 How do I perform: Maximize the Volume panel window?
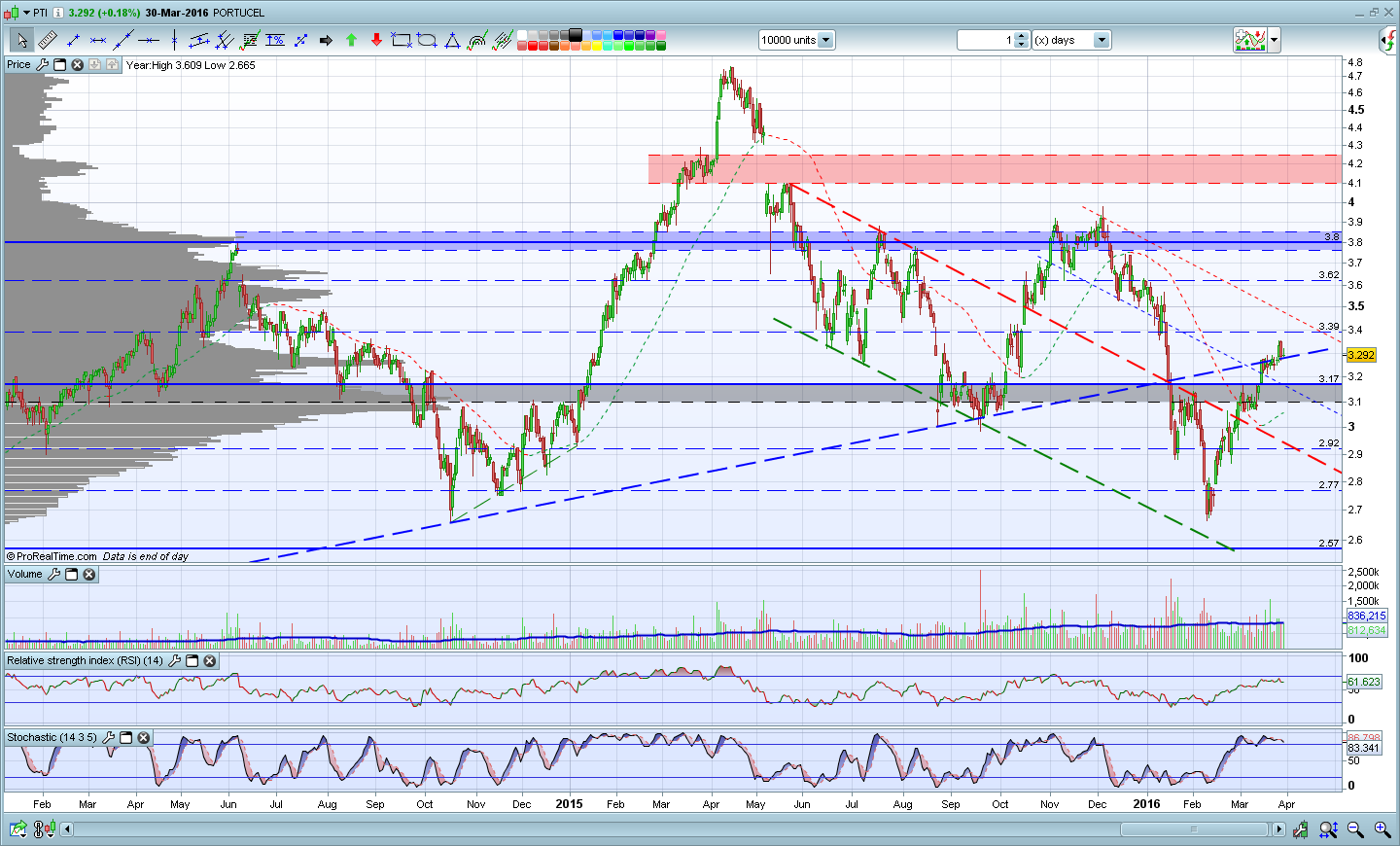[72, 575]
